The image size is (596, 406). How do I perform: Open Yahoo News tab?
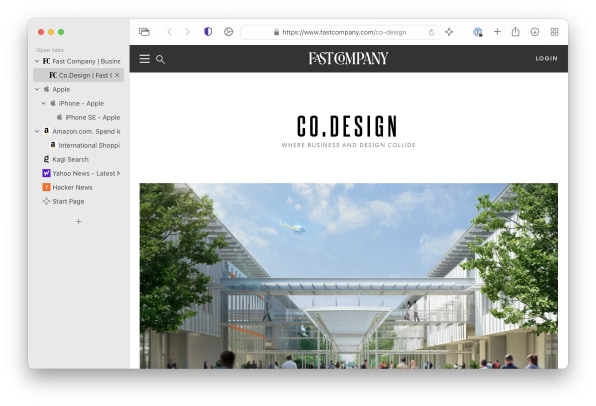(81, 173)
